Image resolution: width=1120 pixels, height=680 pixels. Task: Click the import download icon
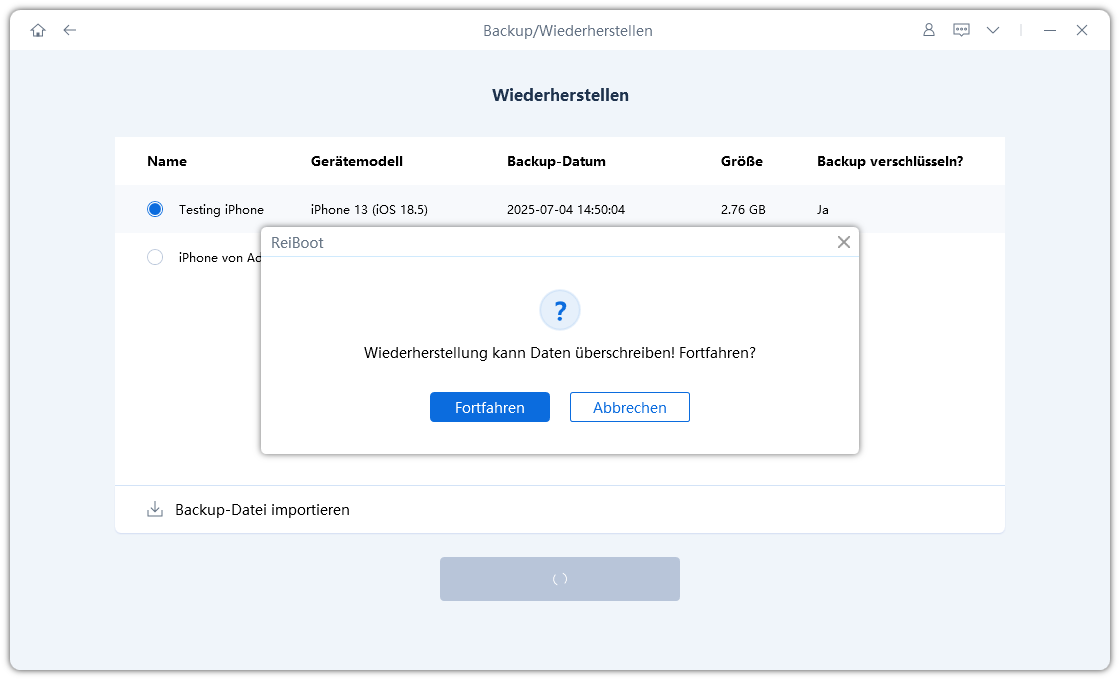point(153,509)
